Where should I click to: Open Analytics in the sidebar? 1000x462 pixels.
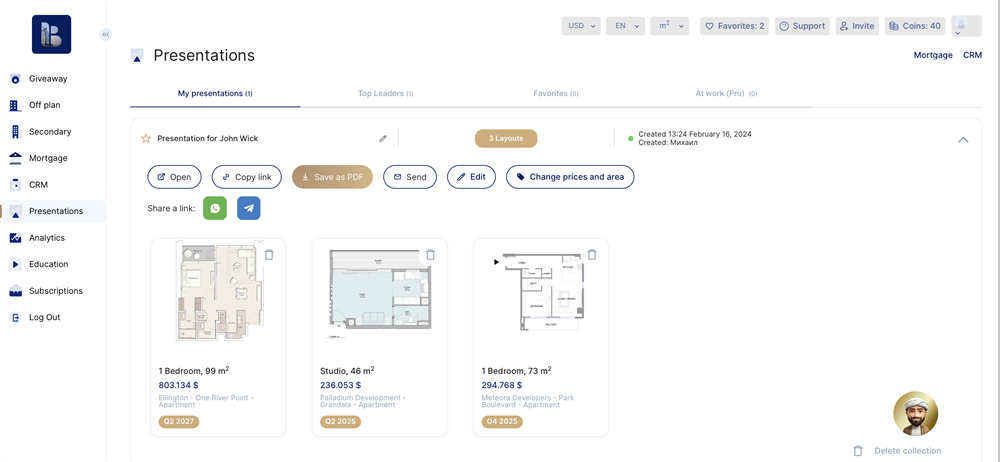coord(47,238)
